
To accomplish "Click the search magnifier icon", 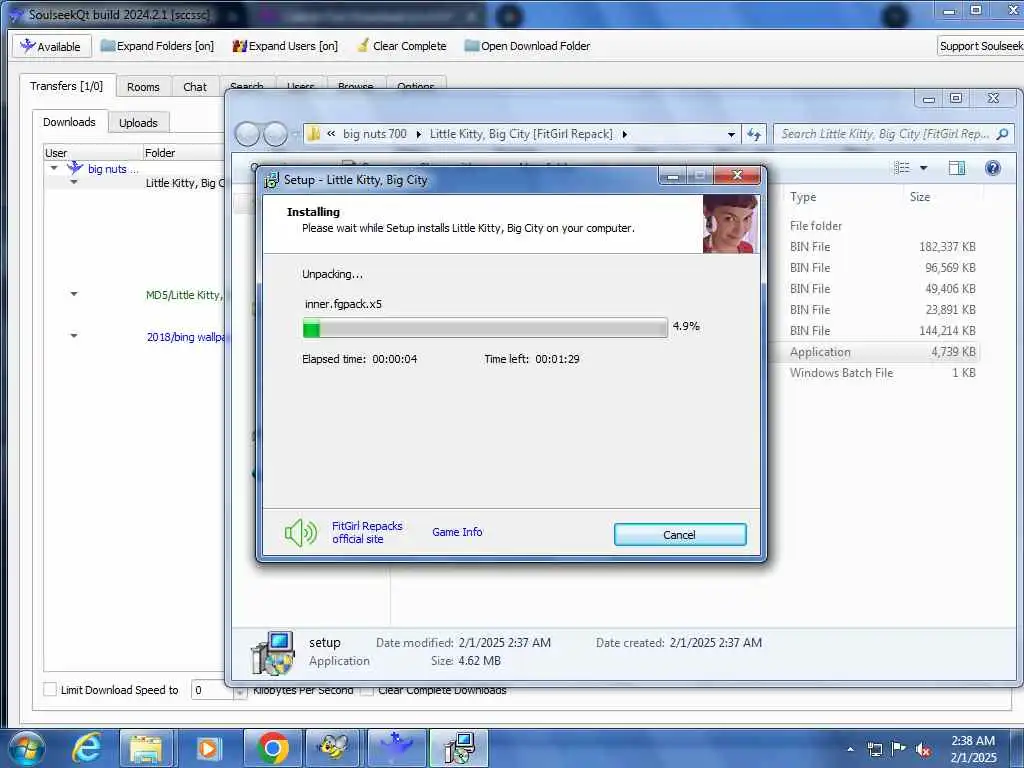I will click(1002, 135).
